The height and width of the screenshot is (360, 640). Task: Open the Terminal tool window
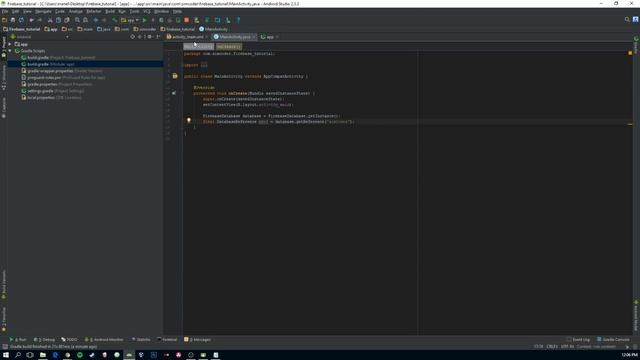coord(167,340)
